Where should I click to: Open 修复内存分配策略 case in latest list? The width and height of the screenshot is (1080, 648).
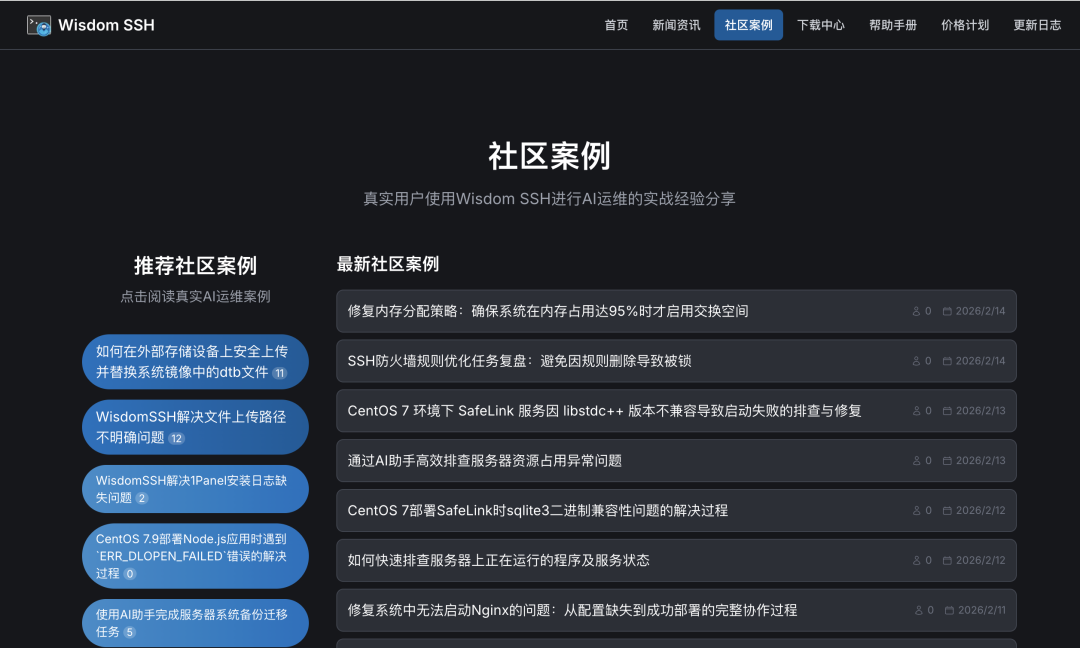tap(676, 311)
